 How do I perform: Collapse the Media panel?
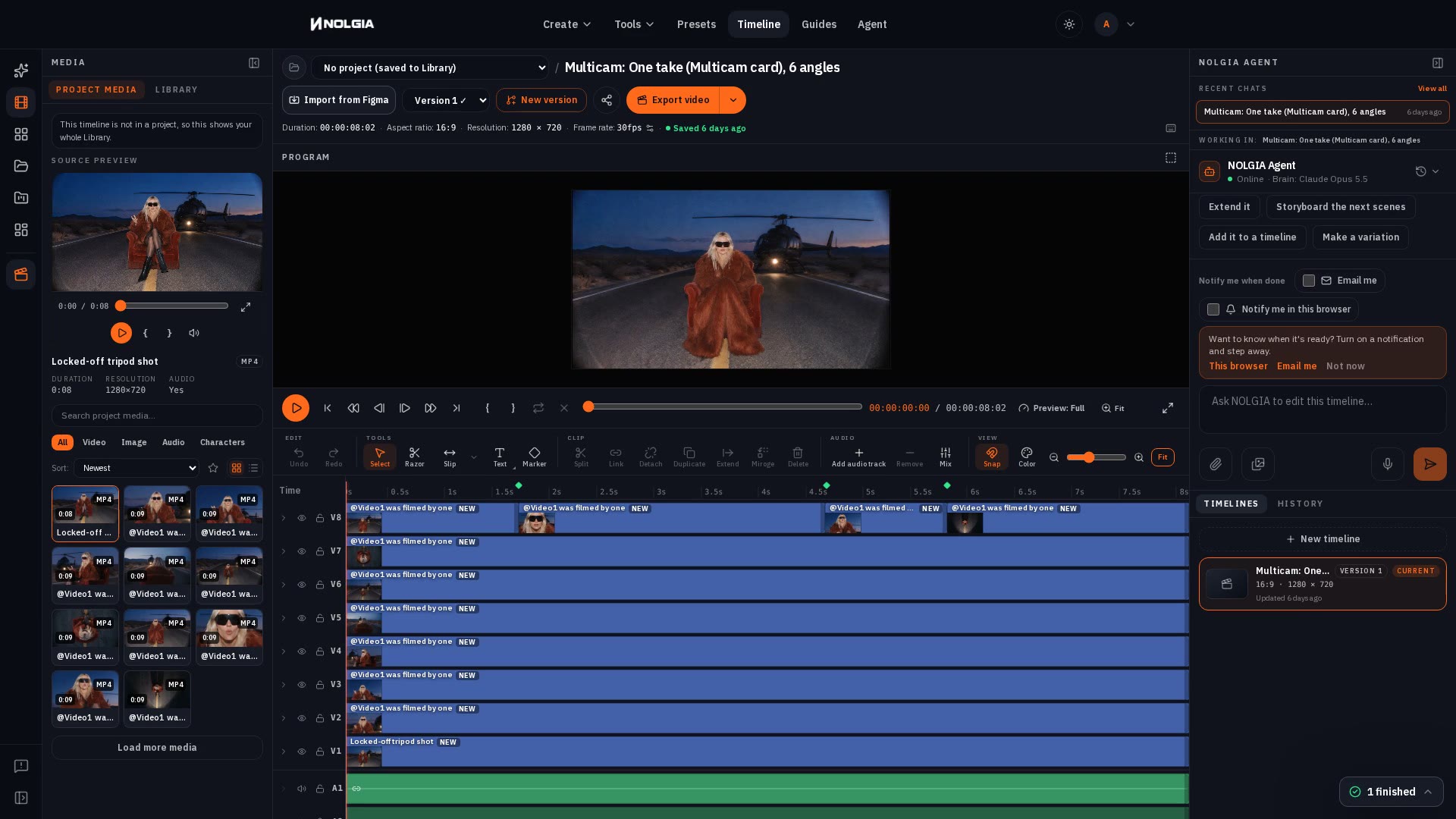(x=254, y=63)
